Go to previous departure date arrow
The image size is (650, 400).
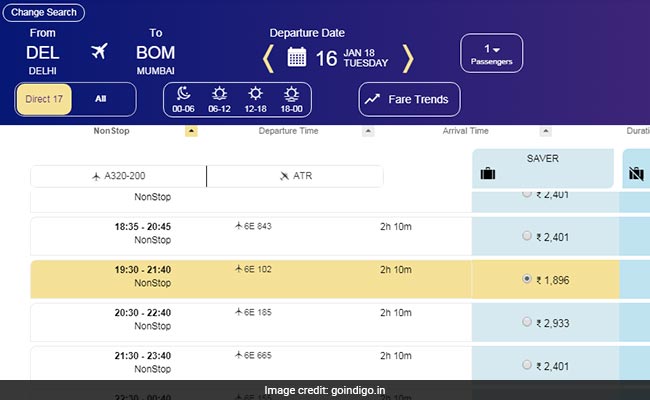coord(268,59)
